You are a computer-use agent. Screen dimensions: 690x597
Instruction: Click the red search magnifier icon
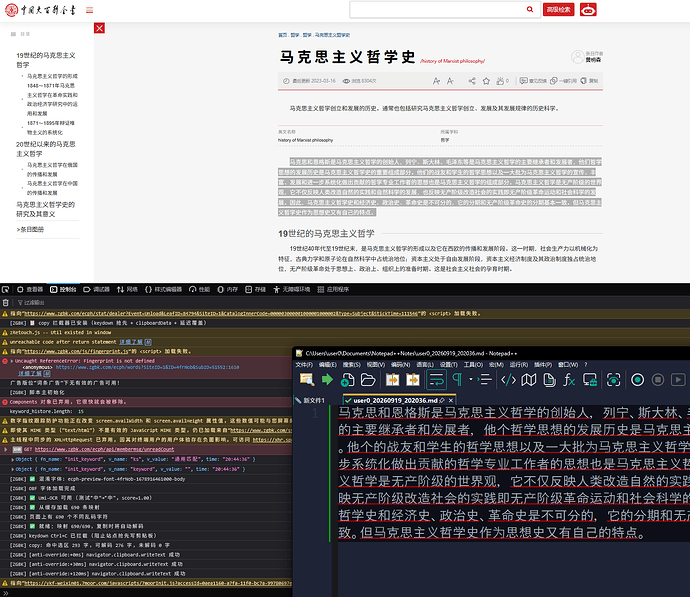tap(530, 9)
